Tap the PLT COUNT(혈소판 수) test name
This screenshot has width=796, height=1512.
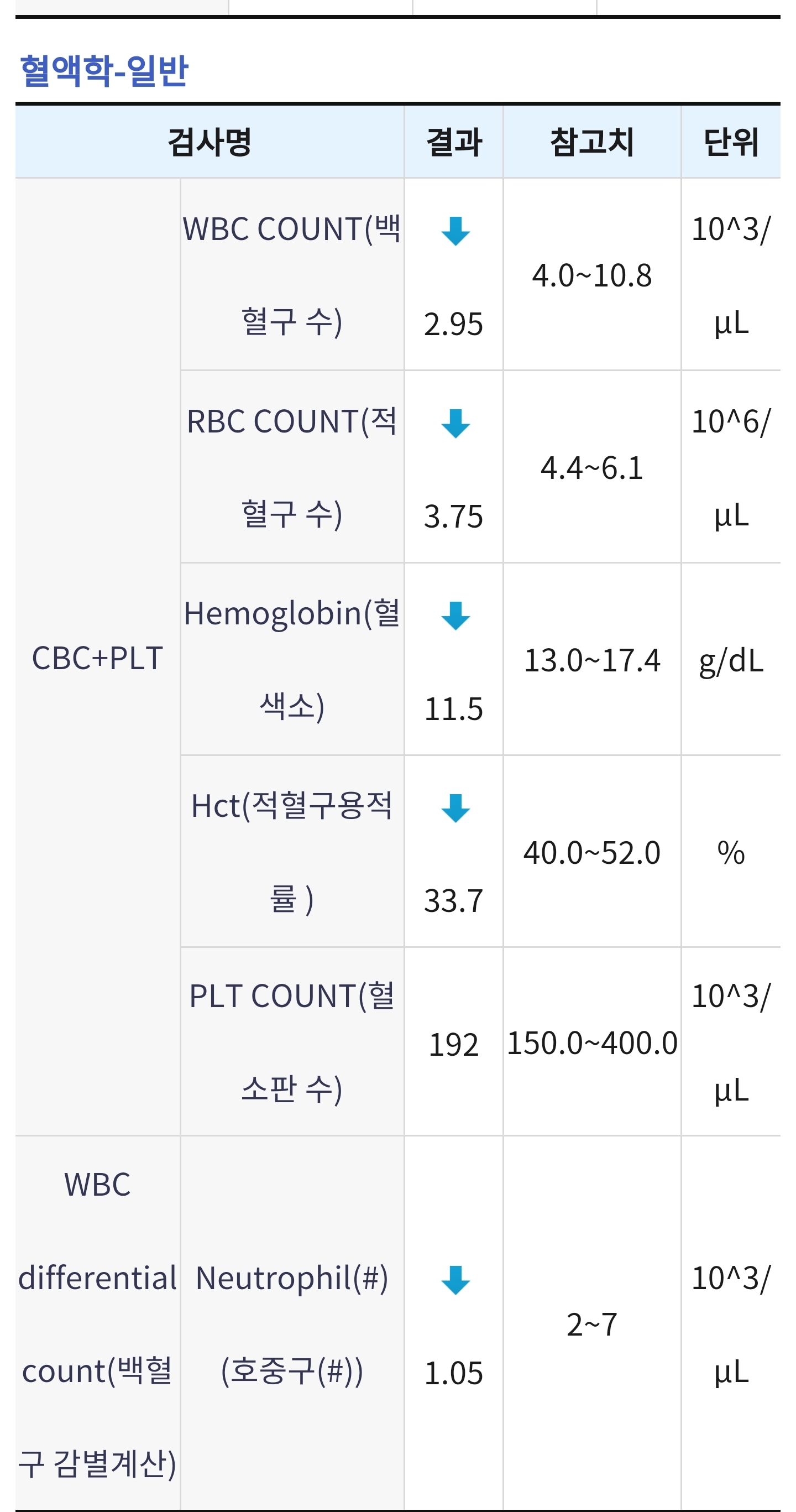[292, 1042]
